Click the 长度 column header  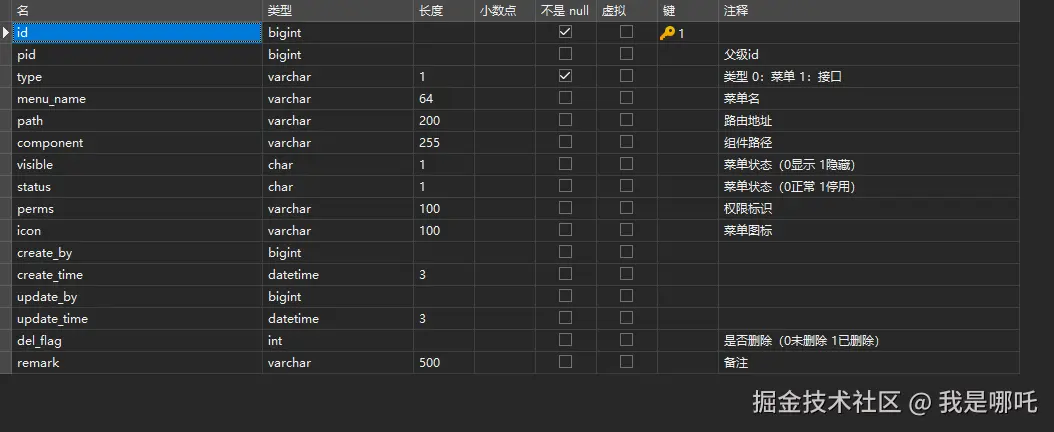click(444, 10)
